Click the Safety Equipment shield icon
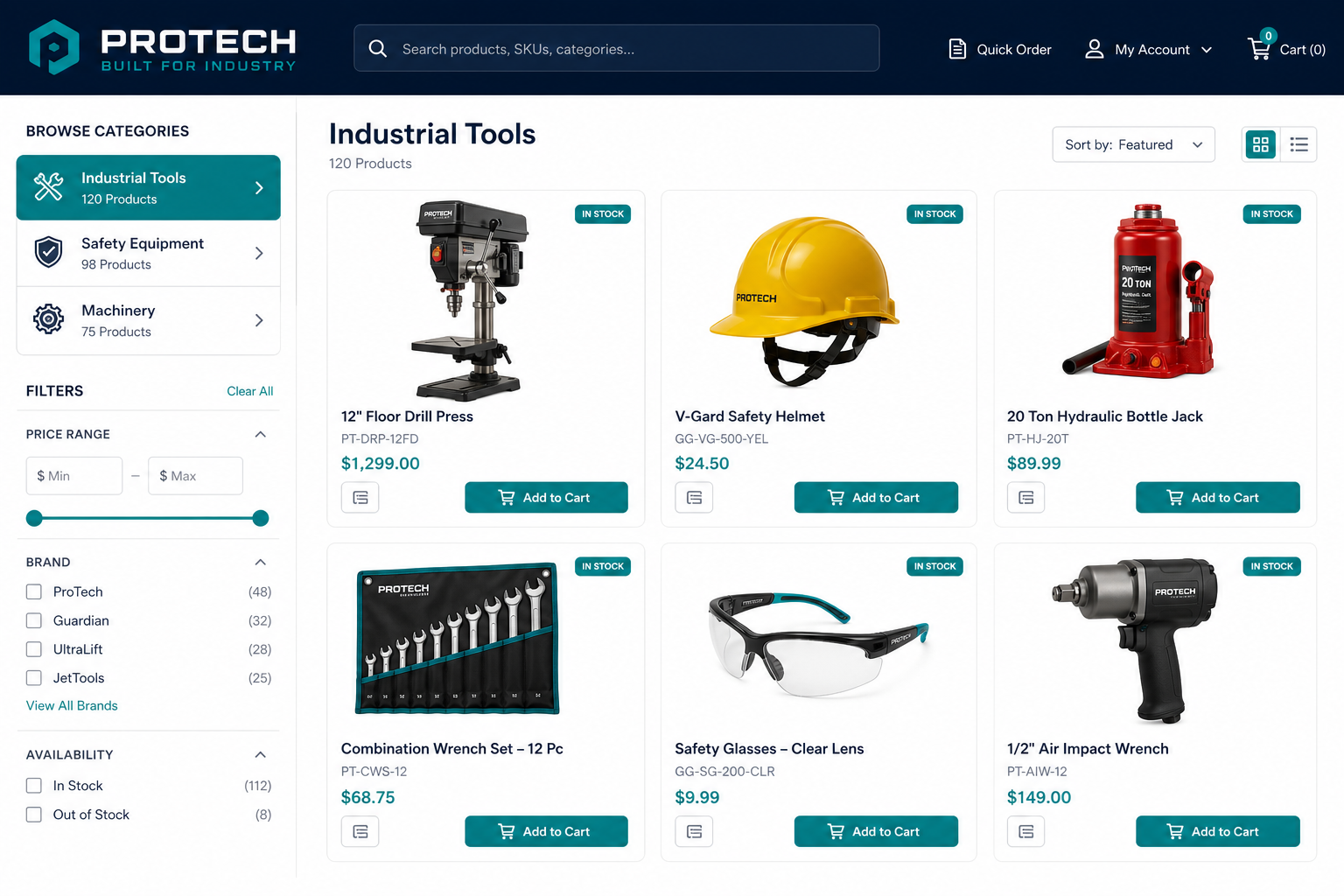 [49, 253]
